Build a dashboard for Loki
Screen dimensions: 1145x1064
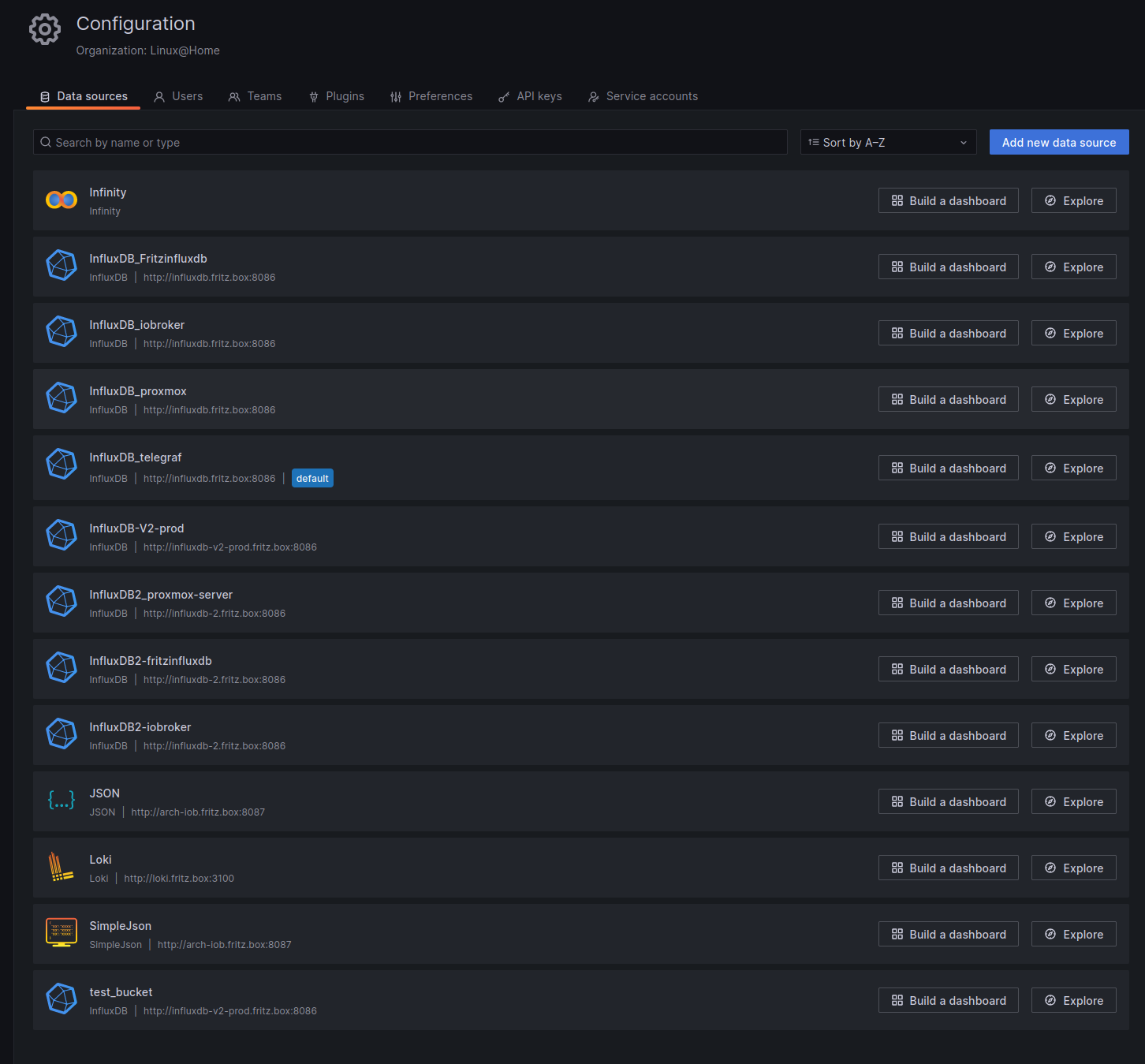[949, 868]
